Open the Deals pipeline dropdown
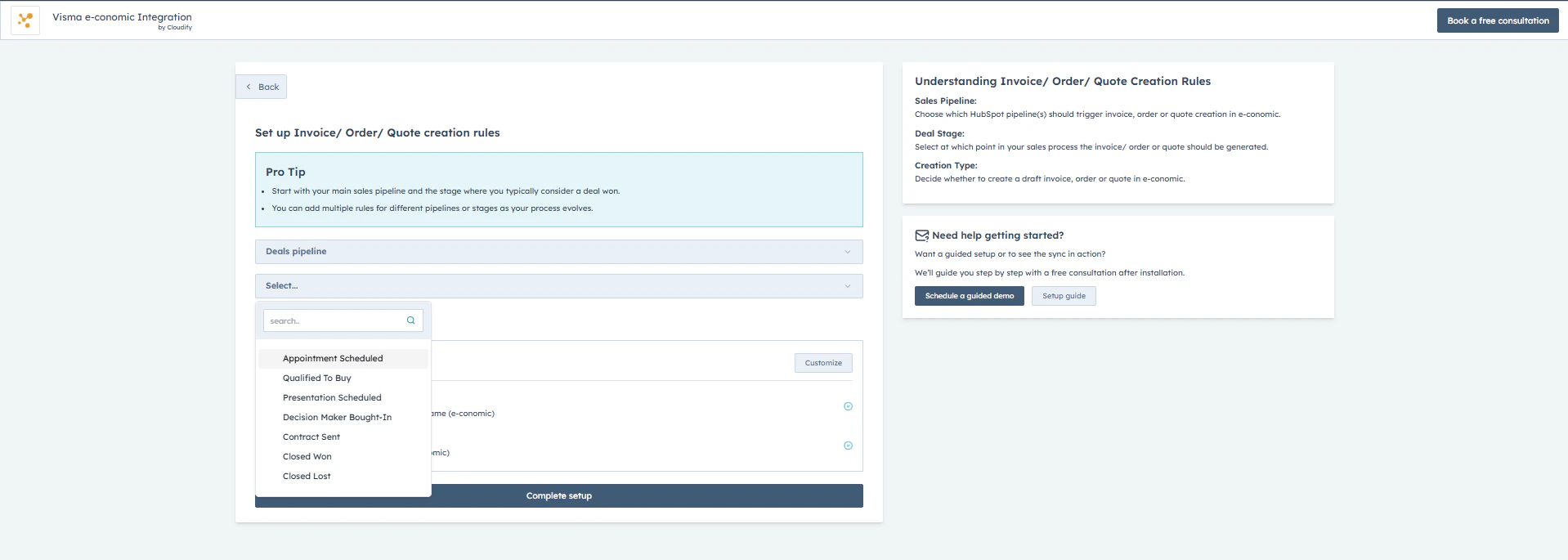This screenshot has height=560, width=1568. pyautogui.click(x=559, y=252)
